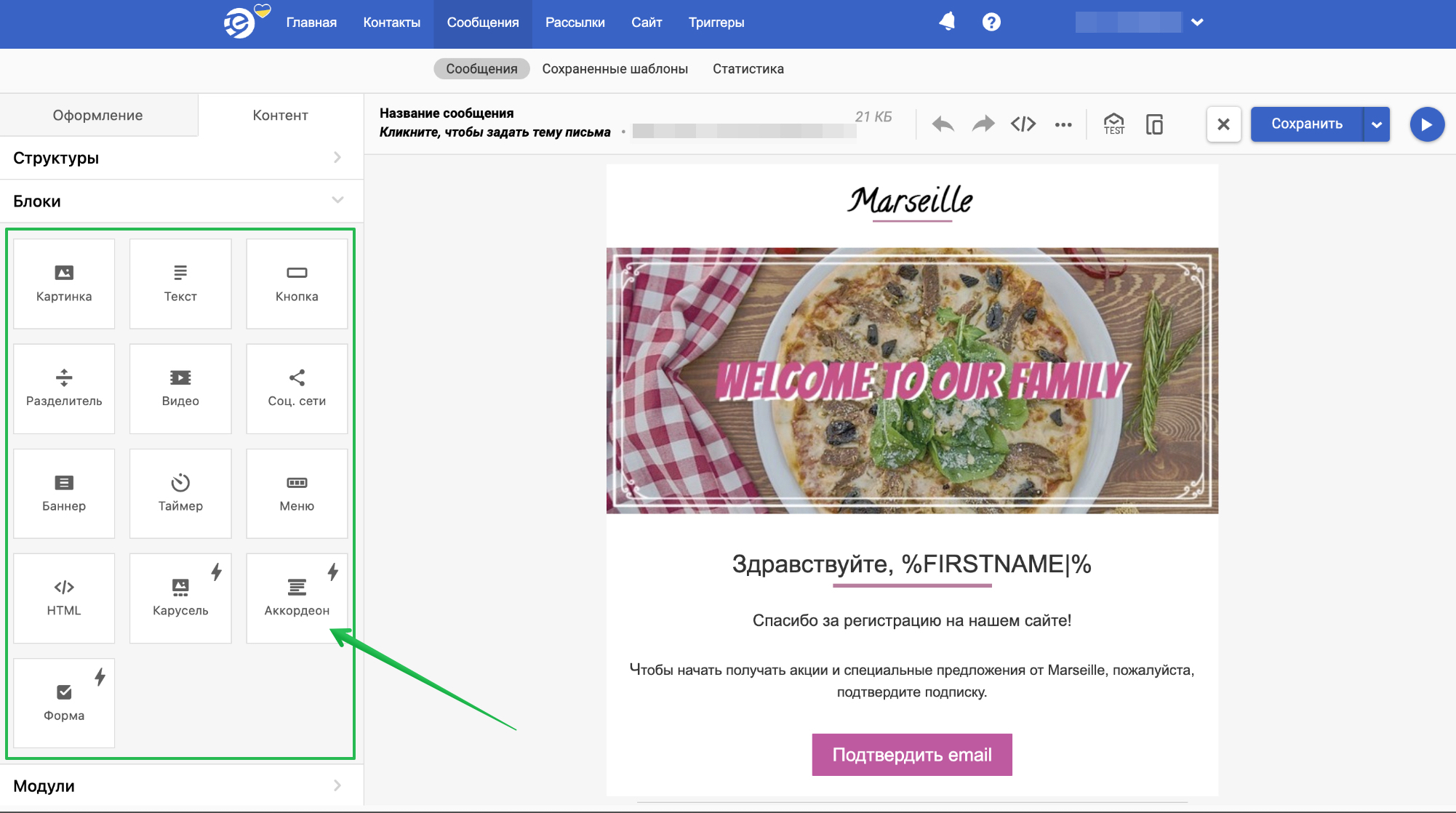Open notifications bell

[947, 22]
